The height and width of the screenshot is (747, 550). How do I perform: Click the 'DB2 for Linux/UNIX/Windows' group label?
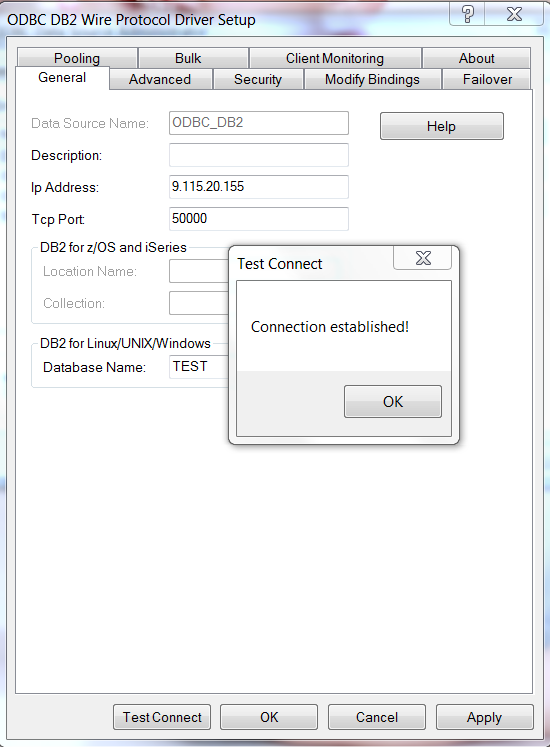[125, 343]
